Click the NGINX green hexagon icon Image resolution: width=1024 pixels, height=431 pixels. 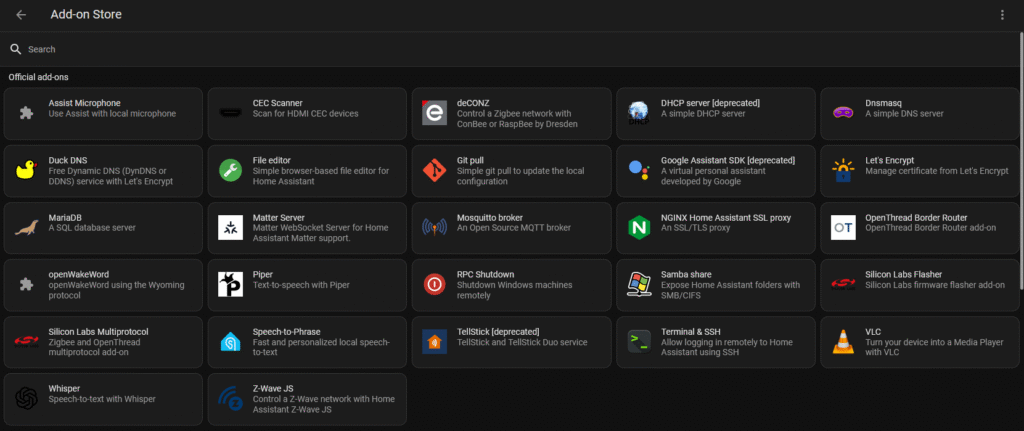click(x=638, y=227)
